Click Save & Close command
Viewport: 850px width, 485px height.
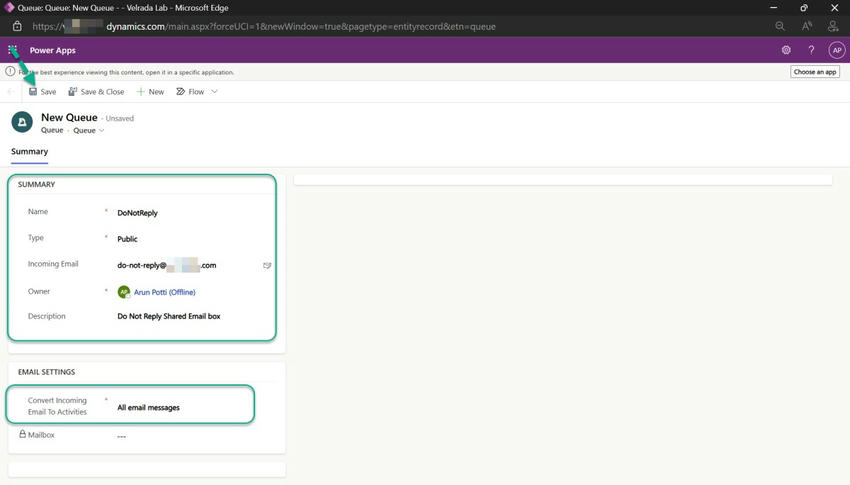[x=96, y=92]
